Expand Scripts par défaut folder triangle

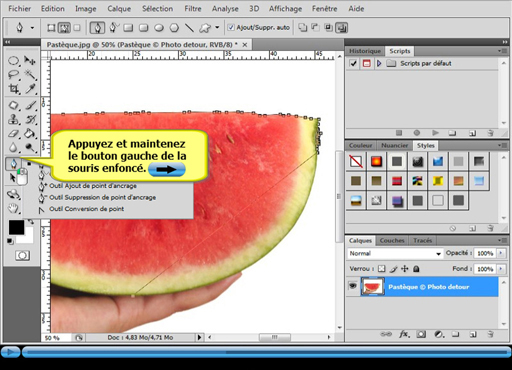click(379, 63)
